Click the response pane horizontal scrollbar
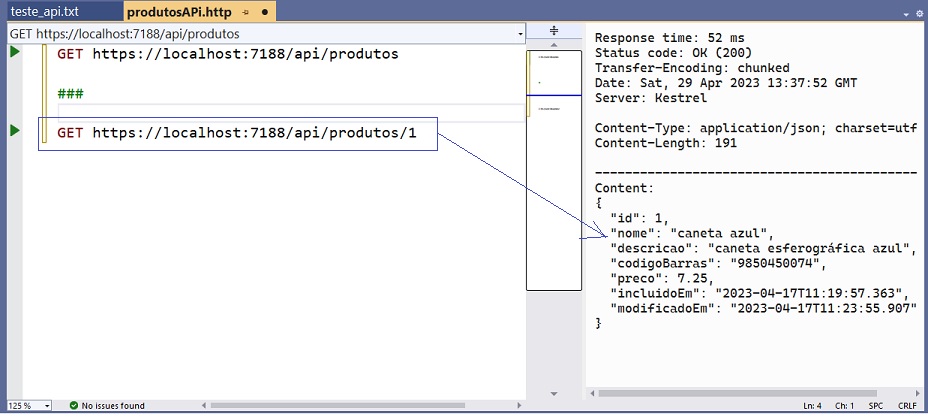928x420 pixels. tap(737, 393)
